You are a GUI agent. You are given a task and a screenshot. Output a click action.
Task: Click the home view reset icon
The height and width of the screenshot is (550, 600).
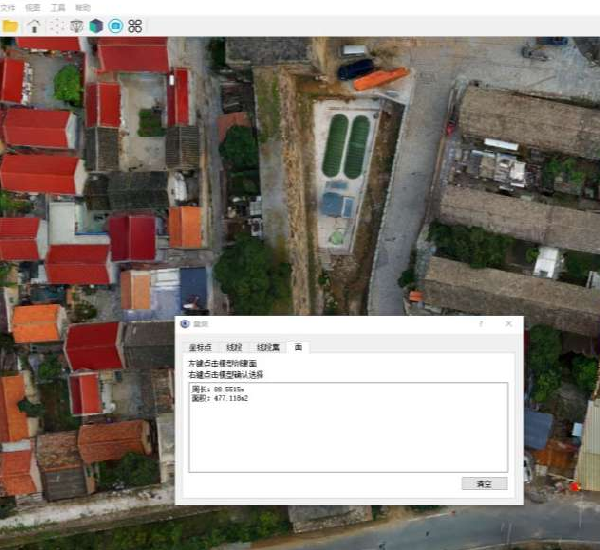click(x=34, y=26)
